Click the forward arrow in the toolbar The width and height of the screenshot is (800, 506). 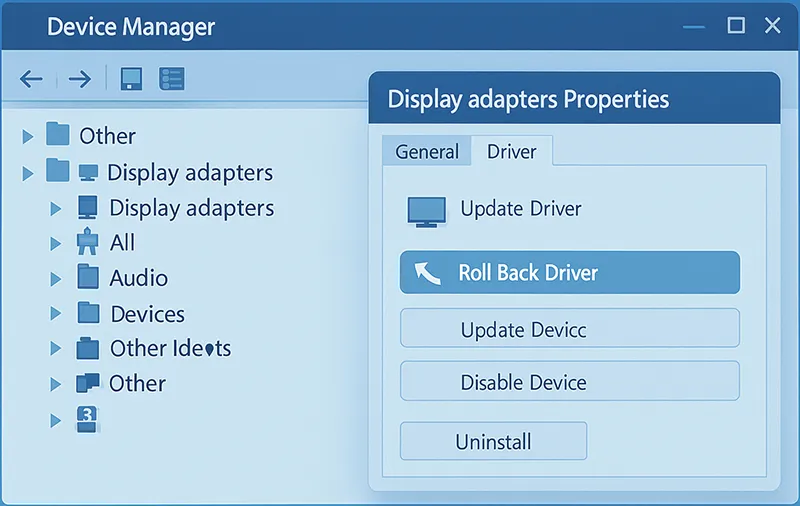80,79
